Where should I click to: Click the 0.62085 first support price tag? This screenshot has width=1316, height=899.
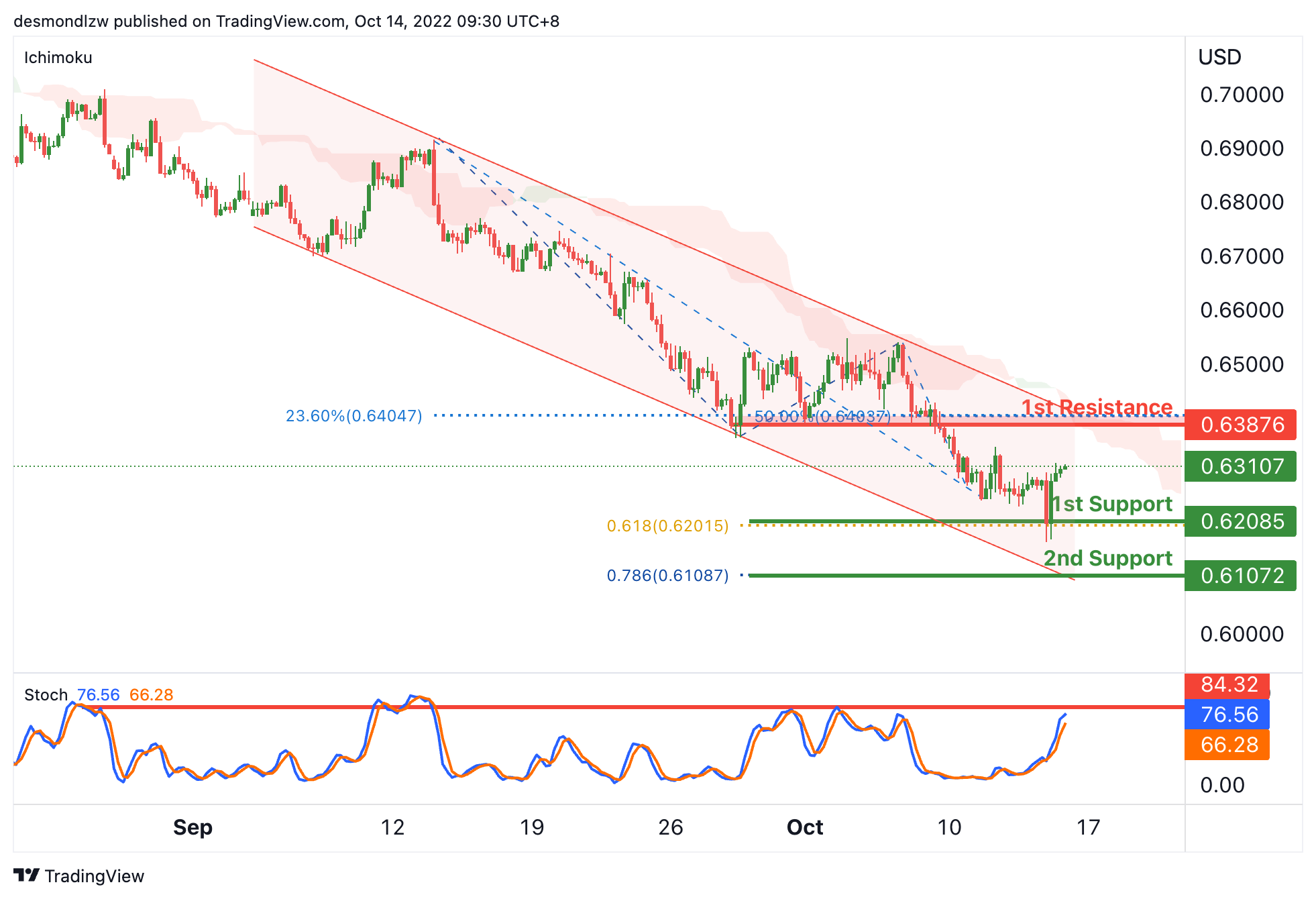[1240, 521]
